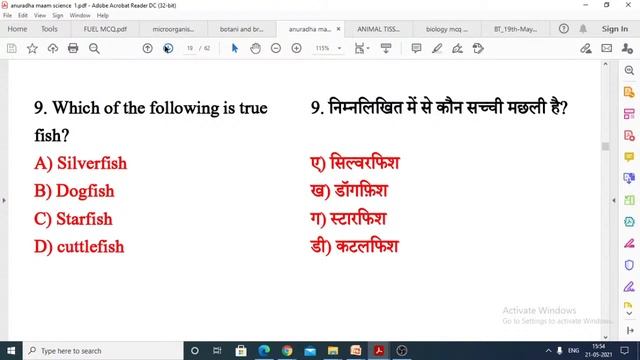Image resolution: width=640 pixels, height=360 pixels.
Task: Zoom in with the plus circle
Action: click(x=297, y=49)
